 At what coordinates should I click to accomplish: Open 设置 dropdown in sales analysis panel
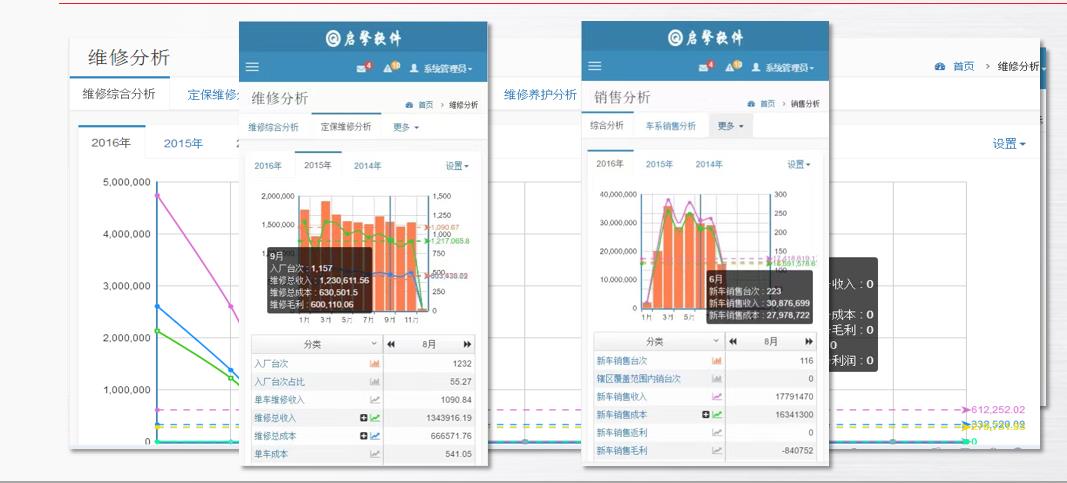pyautogui.click(x=797, y=164)
